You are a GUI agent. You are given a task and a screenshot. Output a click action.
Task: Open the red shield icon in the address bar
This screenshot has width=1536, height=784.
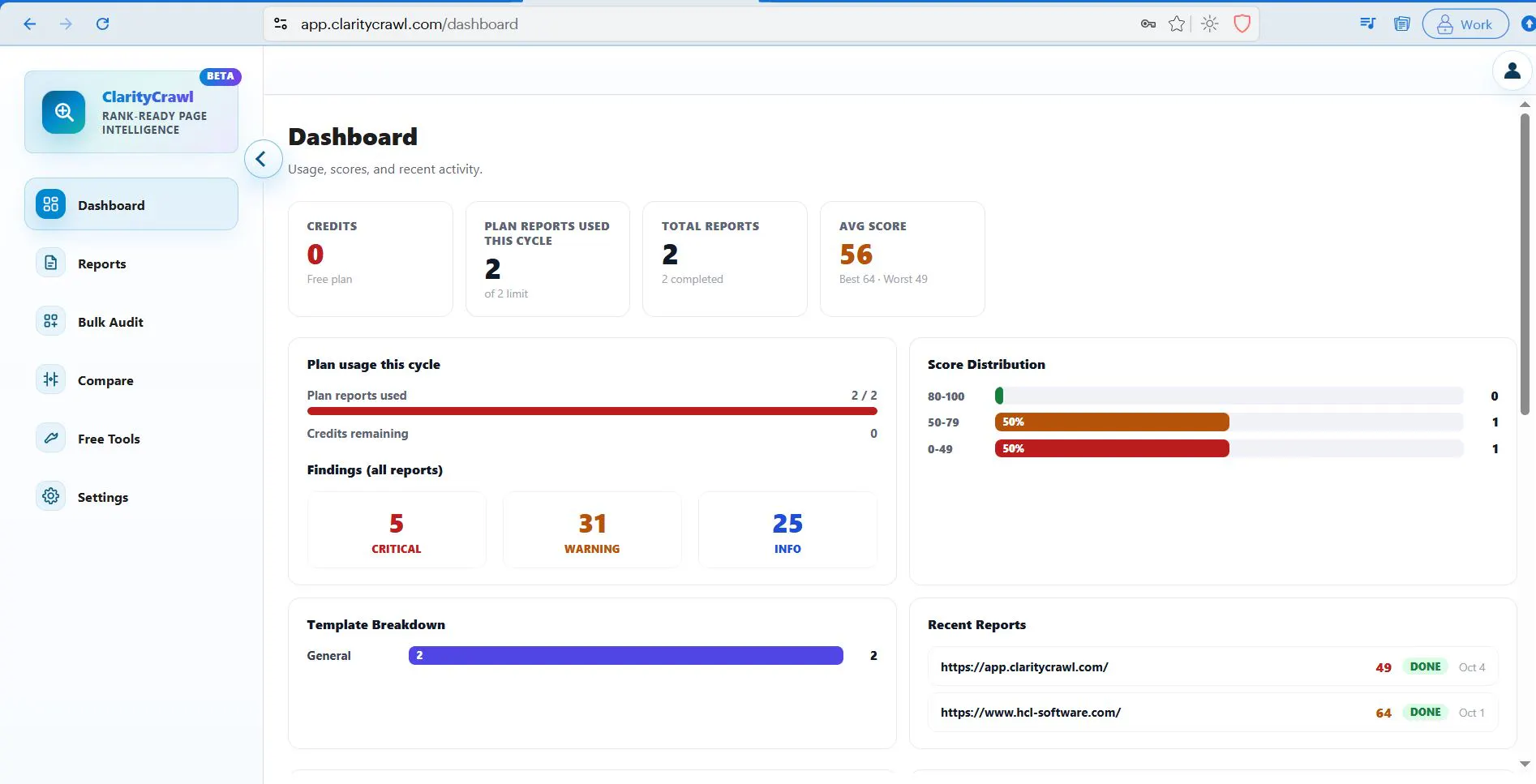click(1242, 24)
